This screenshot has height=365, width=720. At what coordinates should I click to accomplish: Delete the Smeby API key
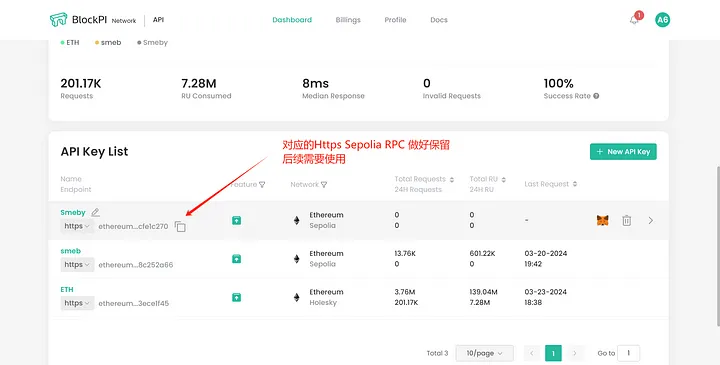pyautogui.click(x=626, y=220)
